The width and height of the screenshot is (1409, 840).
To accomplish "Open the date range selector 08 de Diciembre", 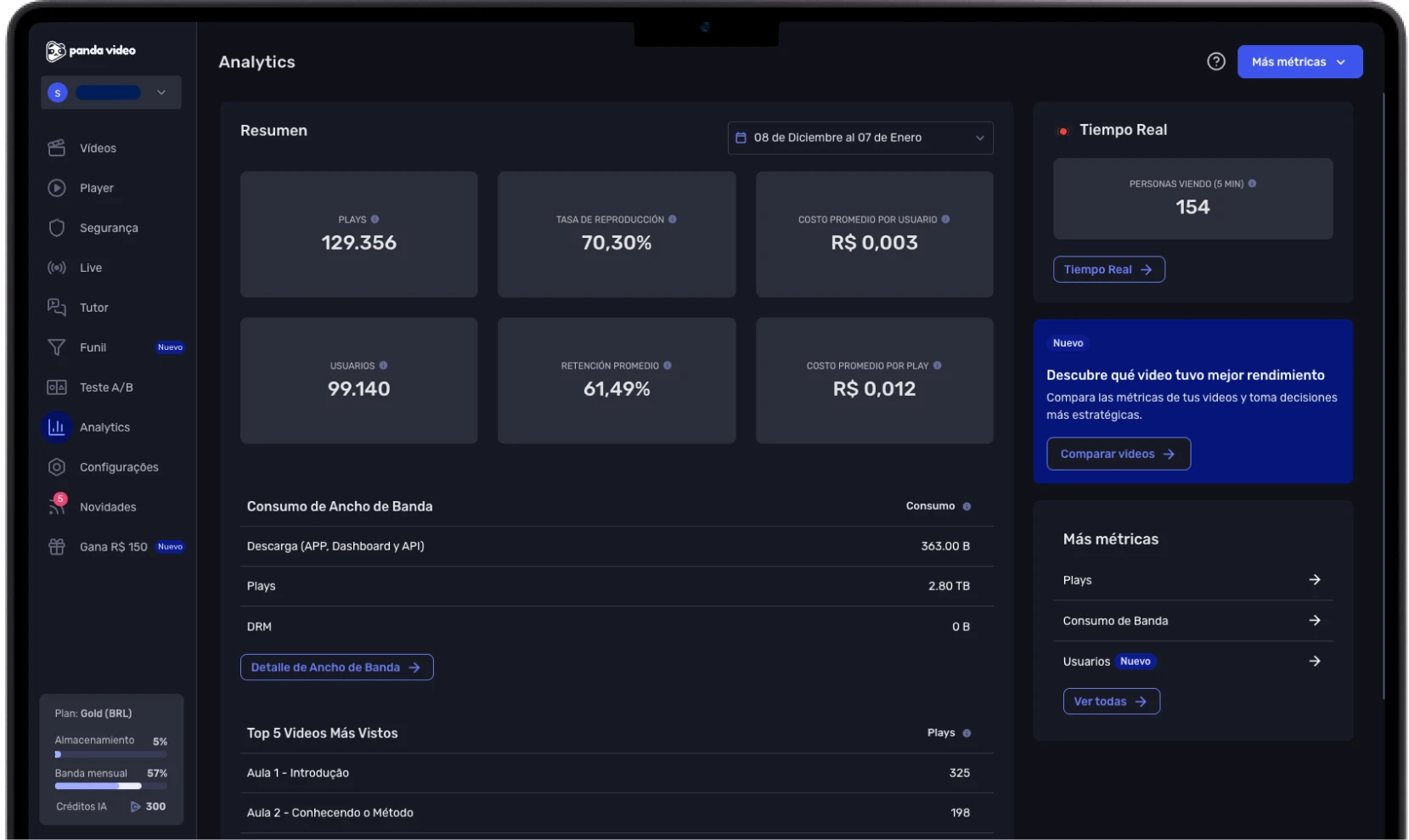I will coord(859,138).
